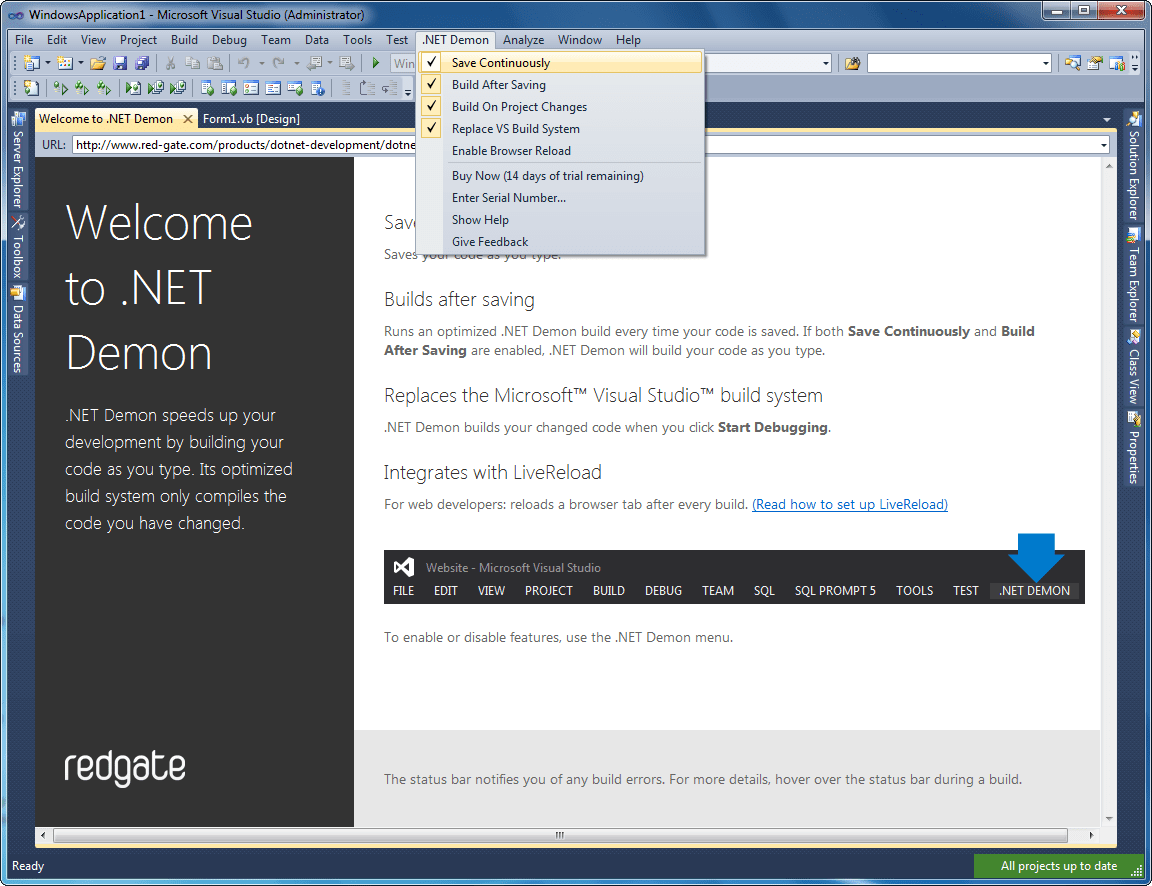Choose Show Help menu item
This screenshot has width=1152, height=886.
tap(560, 220)
